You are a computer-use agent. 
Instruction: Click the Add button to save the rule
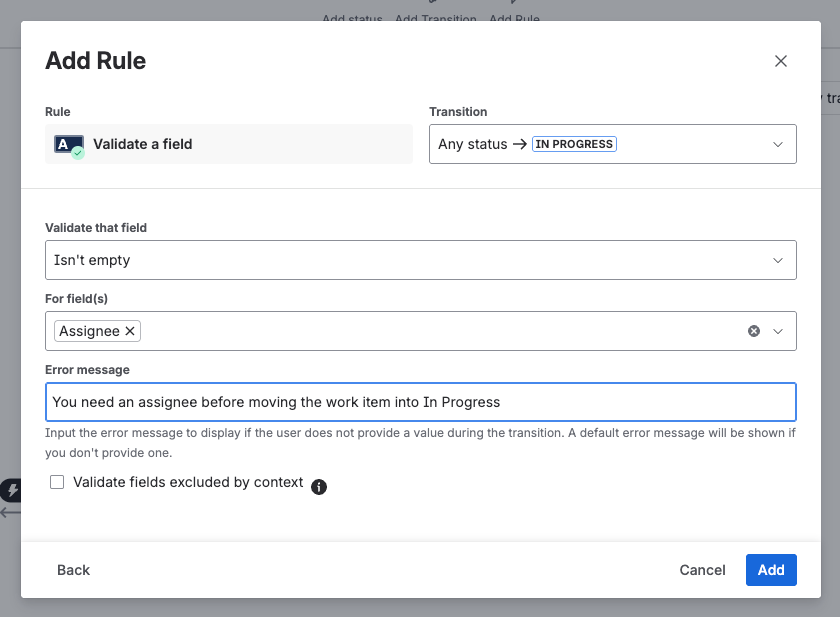[x=771, y=569]
